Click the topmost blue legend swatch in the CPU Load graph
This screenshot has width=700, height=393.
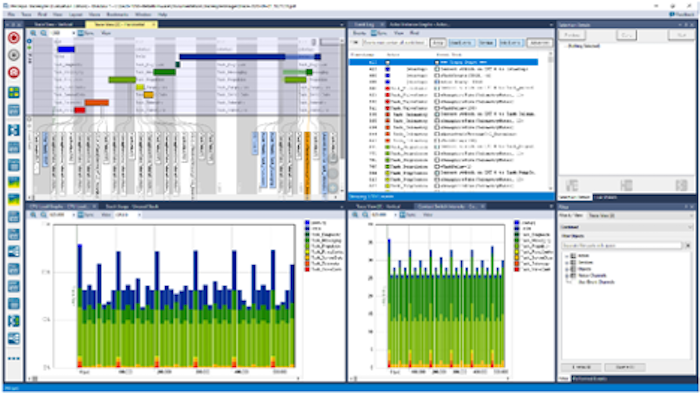[308, 222]
